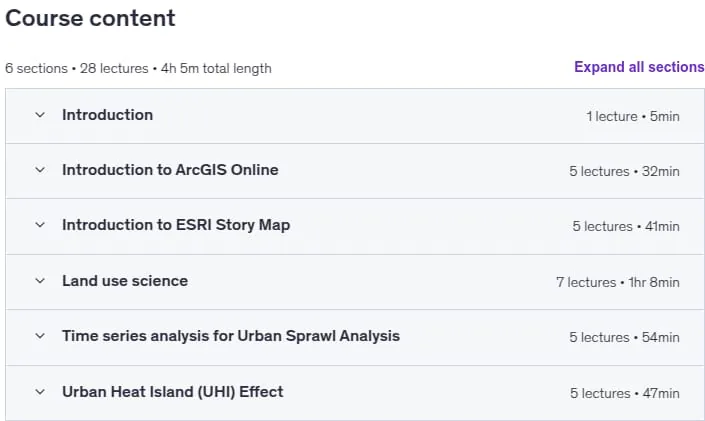The width and height of the screenshot is (705, 421).
Task: Click the 1 lecture • 5min label
Action: click(633, 116)
